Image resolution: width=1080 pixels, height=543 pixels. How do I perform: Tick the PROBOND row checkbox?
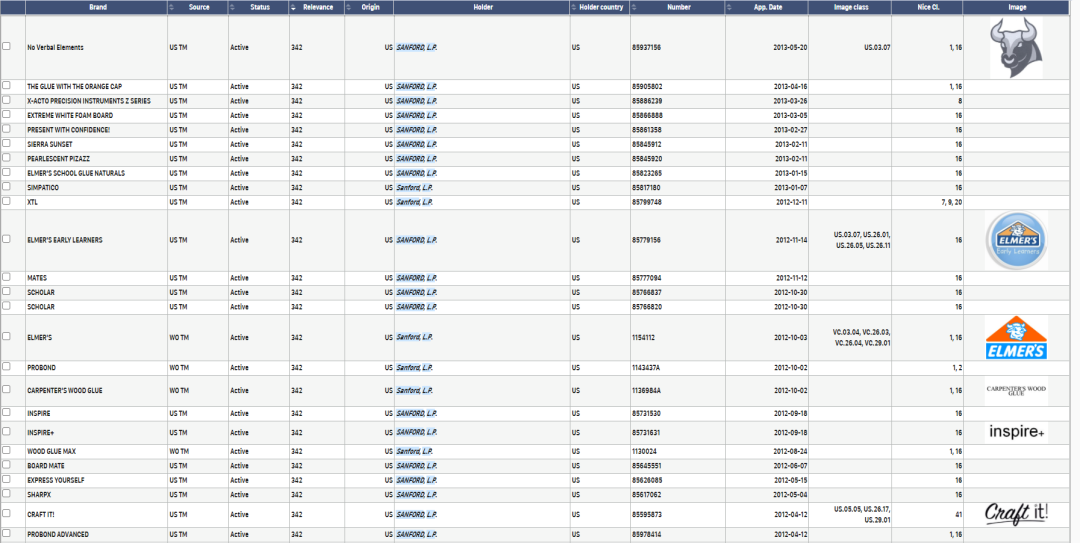tap(6, 367)
